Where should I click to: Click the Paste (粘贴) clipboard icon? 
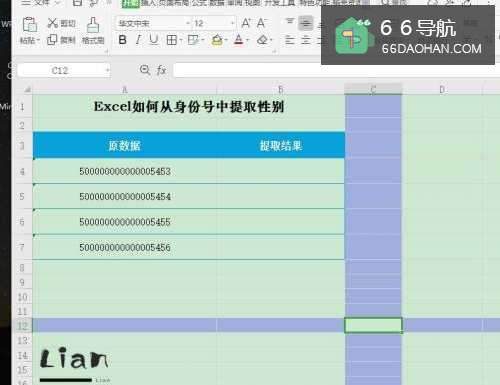[29, 26]
